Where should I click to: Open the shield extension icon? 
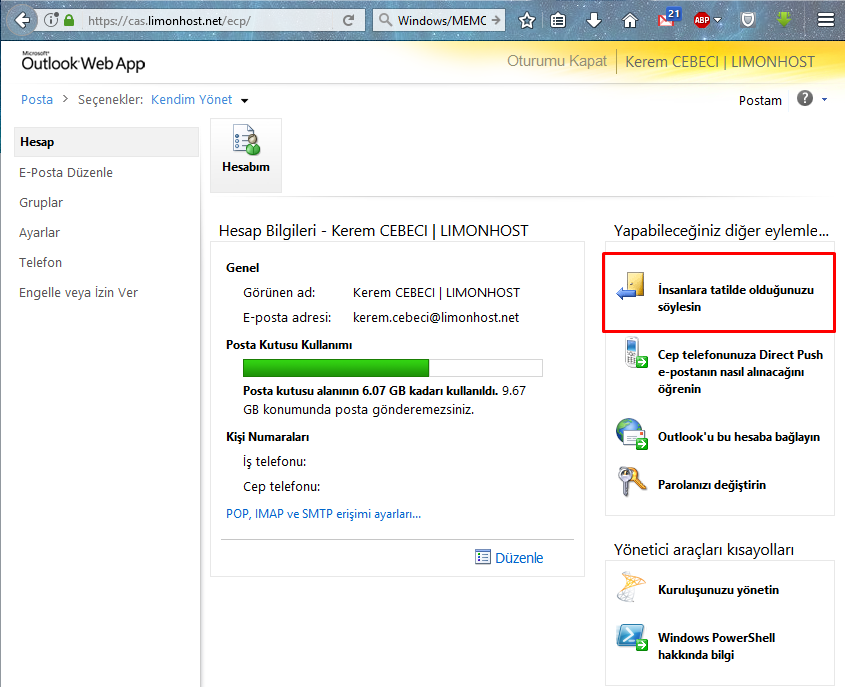click(747, 20)
